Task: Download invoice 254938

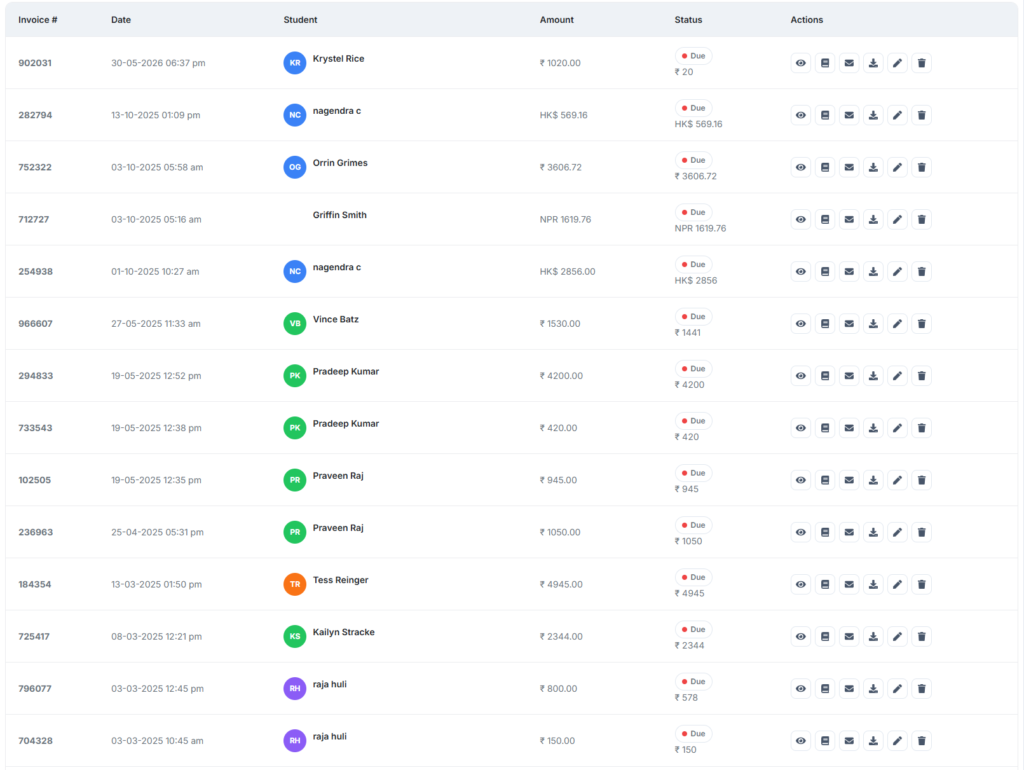Action: pos(873,272)
